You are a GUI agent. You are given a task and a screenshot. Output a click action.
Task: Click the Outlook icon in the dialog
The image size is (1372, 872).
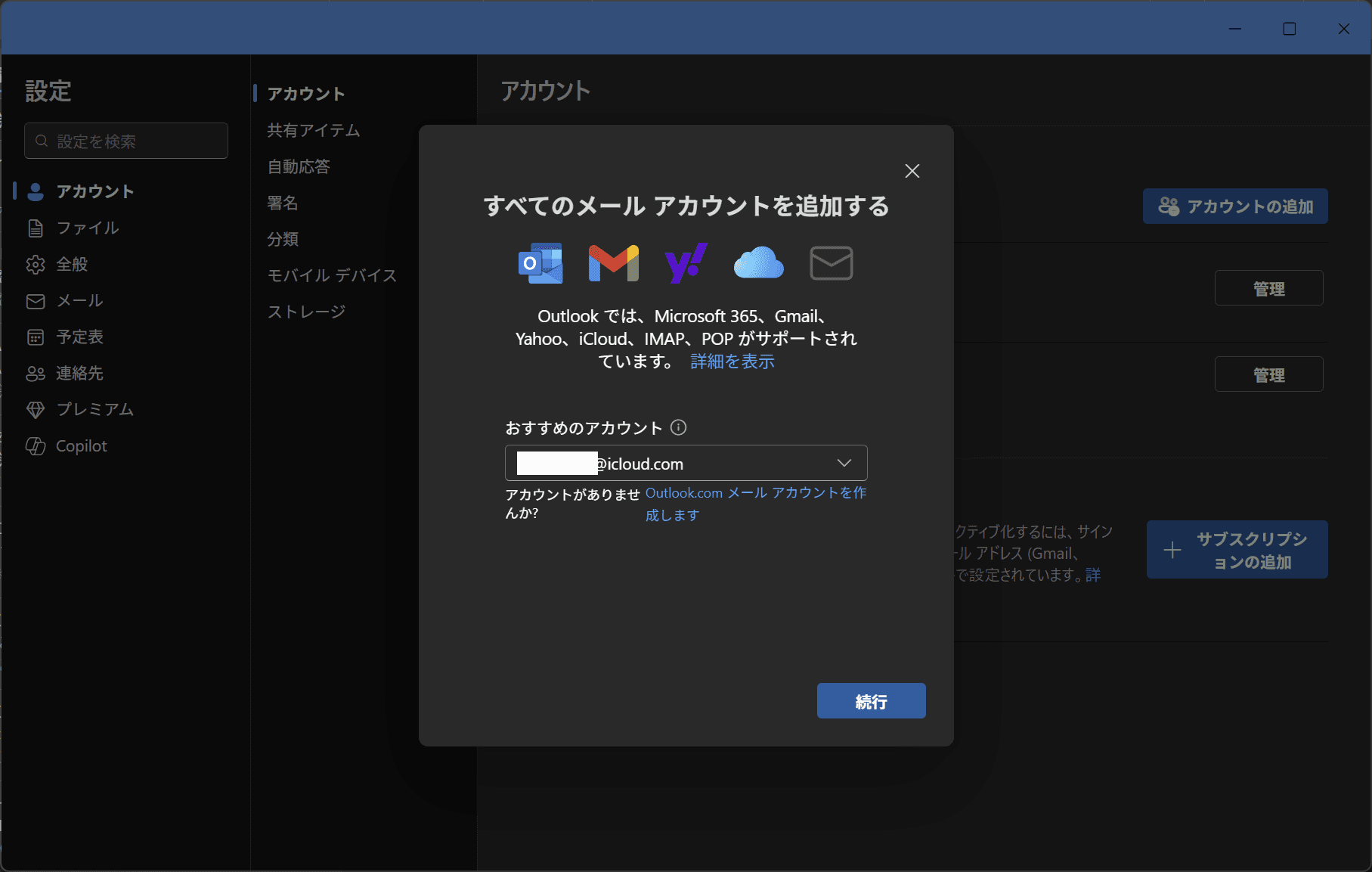(540, 263)
